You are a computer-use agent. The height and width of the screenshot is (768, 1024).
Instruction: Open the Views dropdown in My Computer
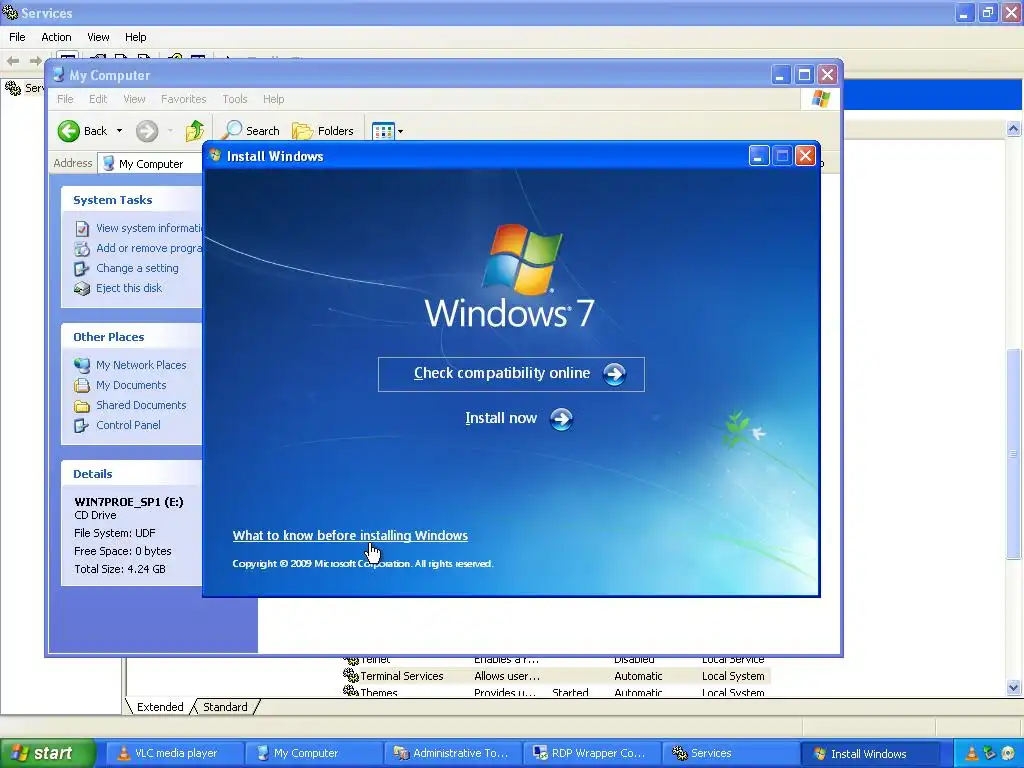387,131
